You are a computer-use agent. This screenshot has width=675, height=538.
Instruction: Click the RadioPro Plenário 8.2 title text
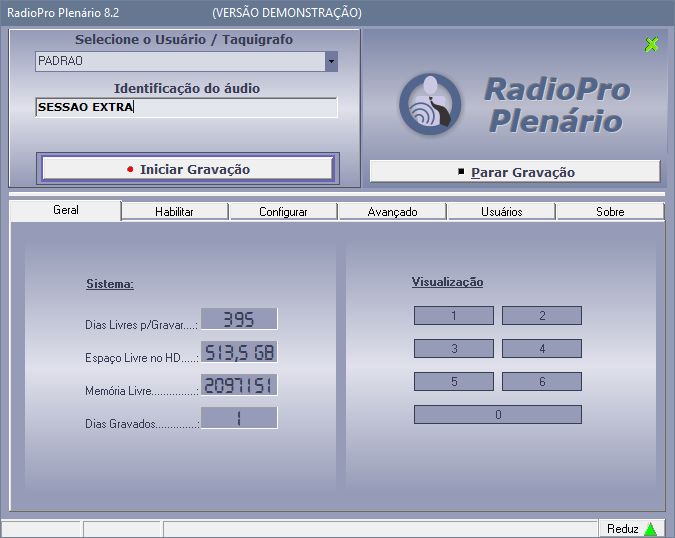pos(63,13)
